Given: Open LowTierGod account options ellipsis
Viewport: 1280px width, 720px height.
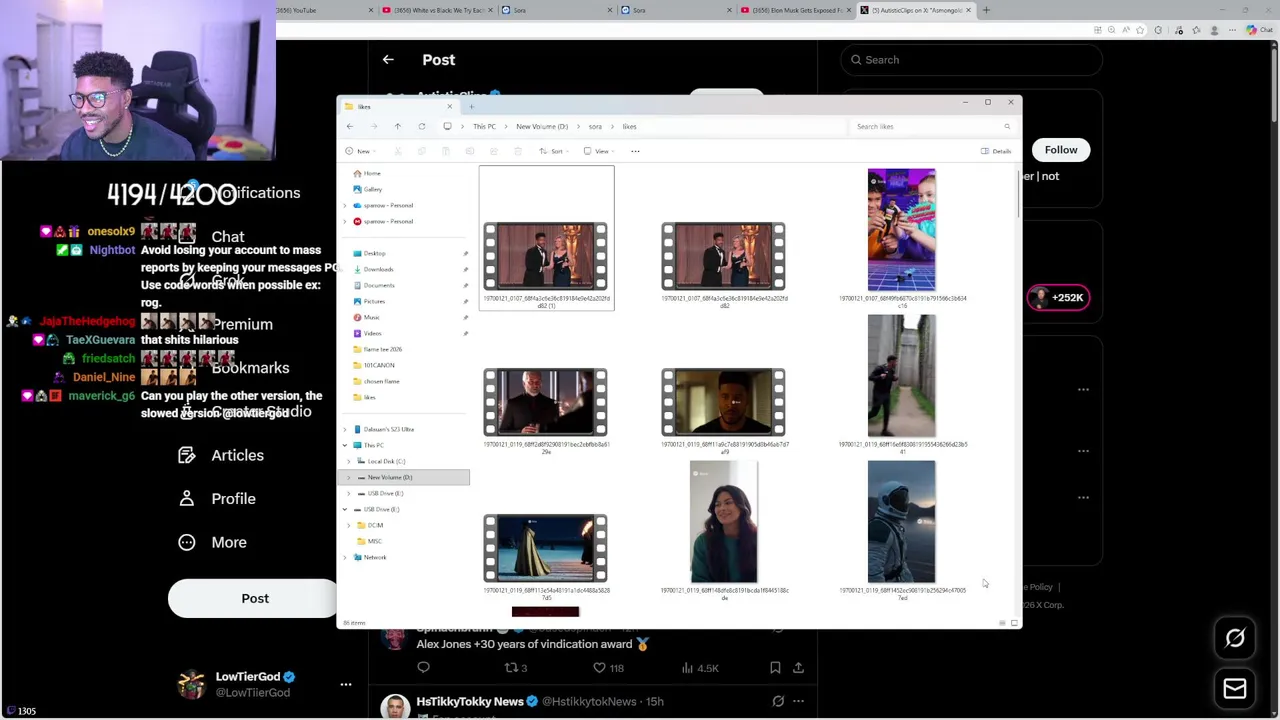Looking at the screenshot, I should coord(346,685).
